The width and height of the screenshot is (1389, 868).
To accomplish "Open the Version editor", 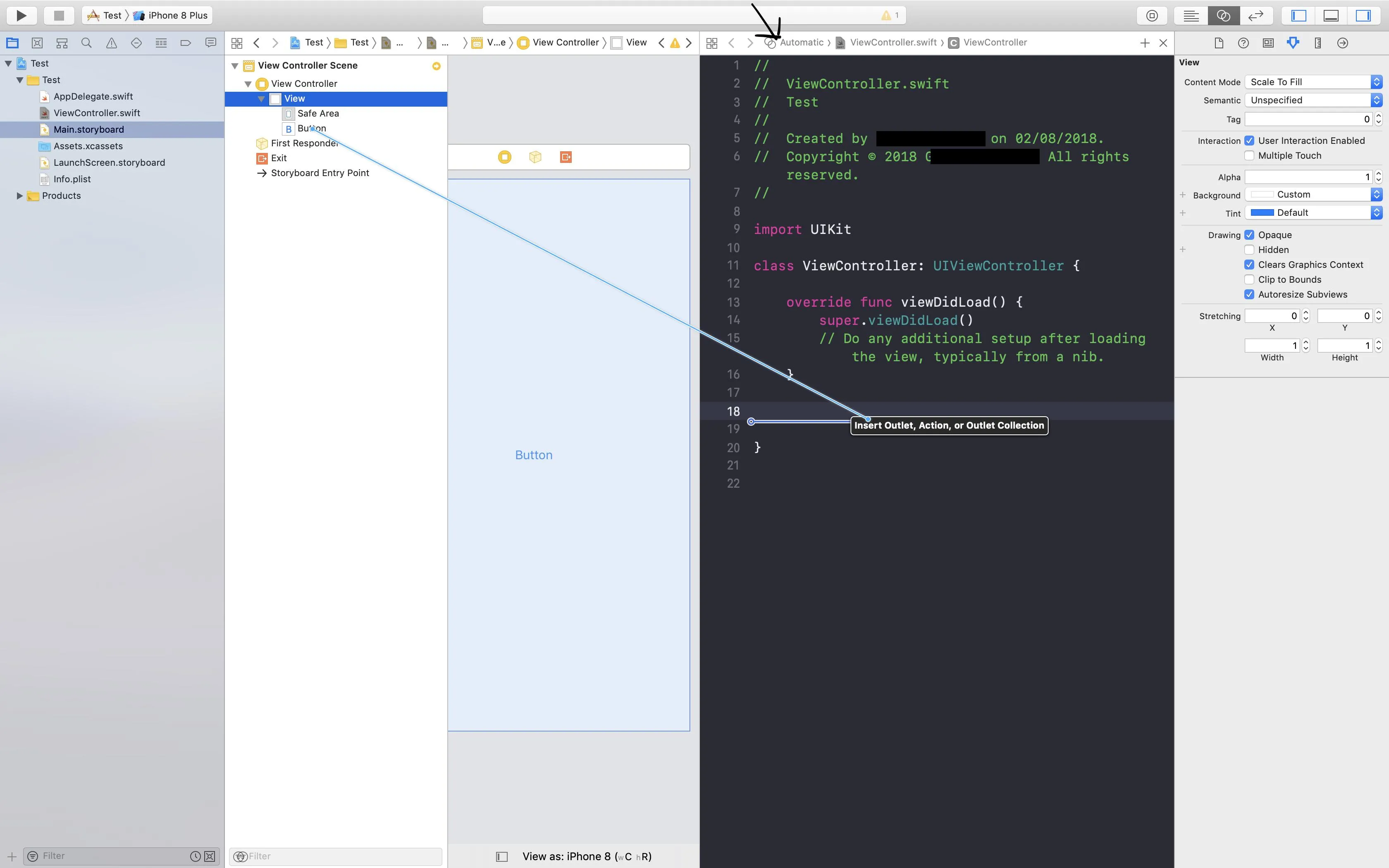I will (1255, 16).
